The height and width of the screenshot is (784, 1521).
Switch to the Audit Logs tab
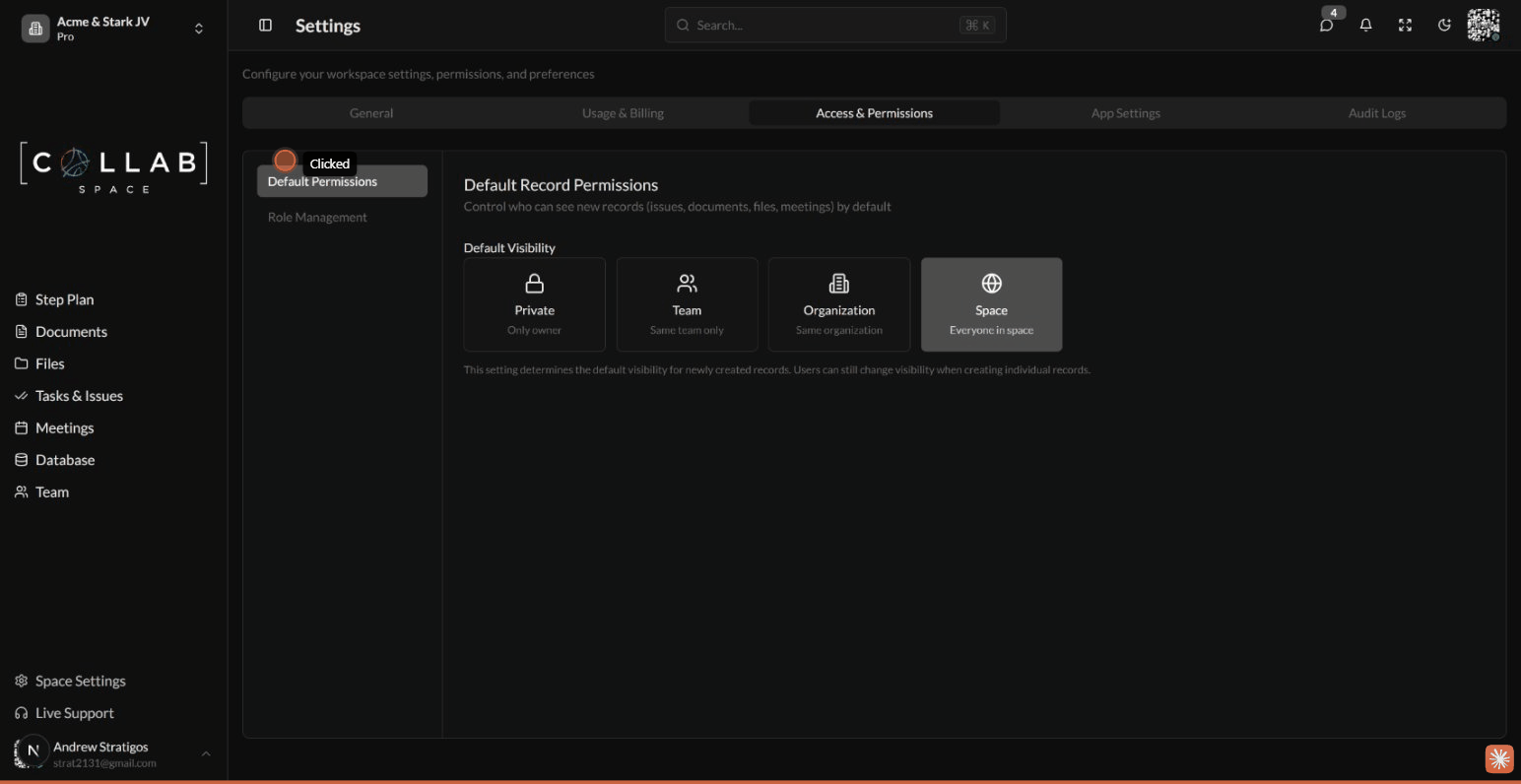(1376, 112)
